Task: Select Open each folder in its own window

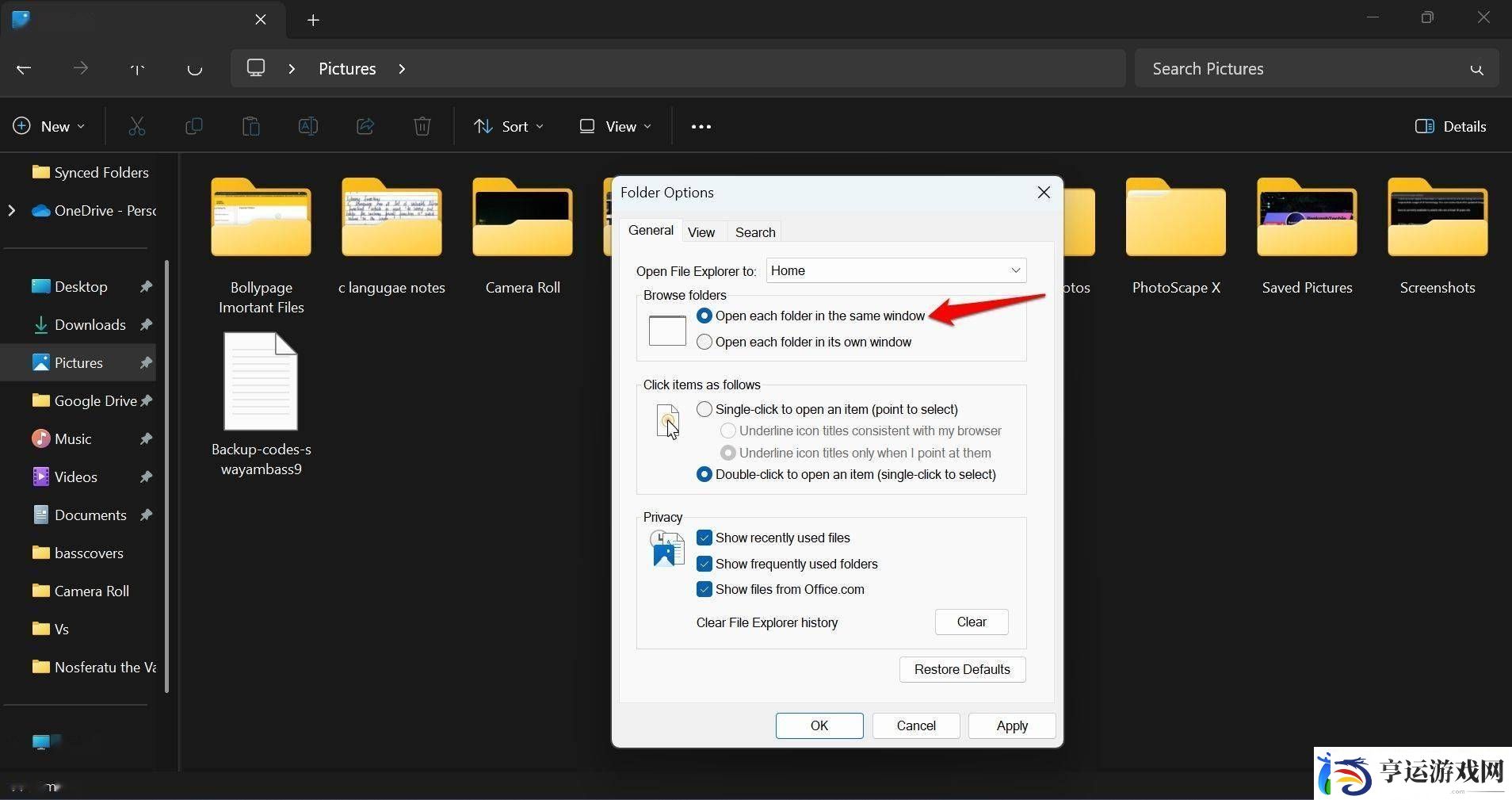Action: (704, 342)
